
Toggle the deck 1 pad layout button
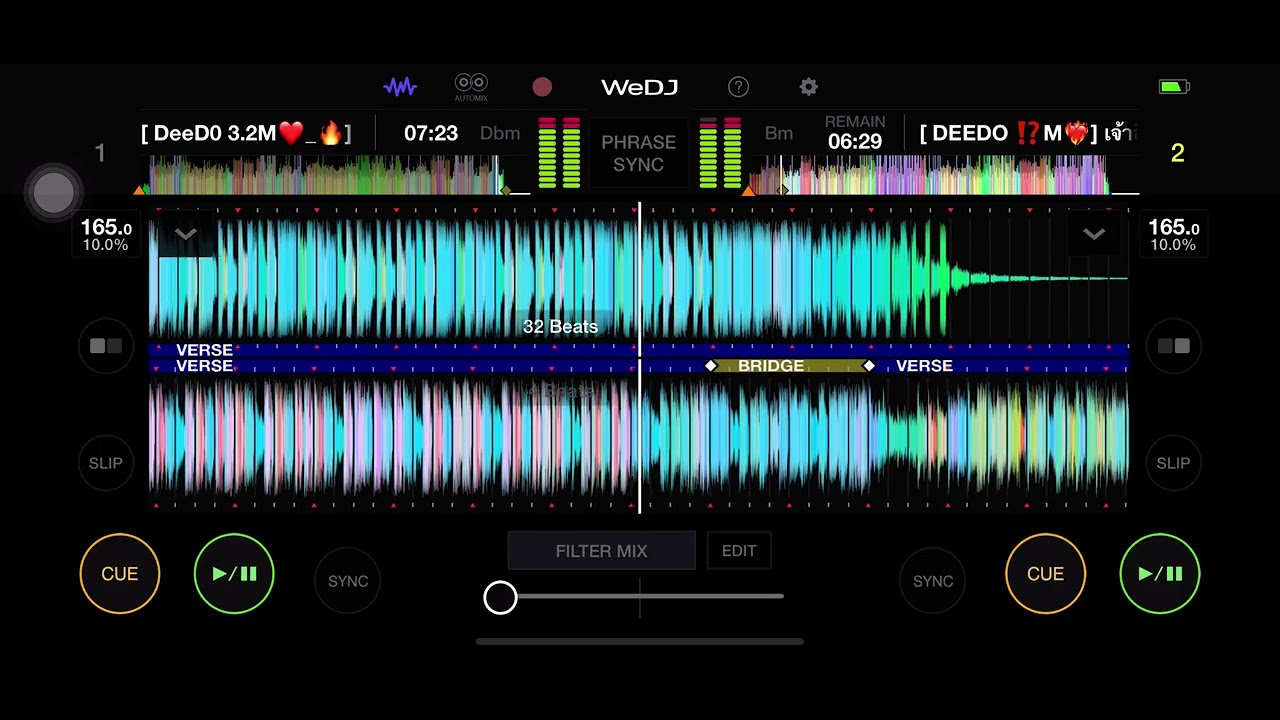coord(106,346)
